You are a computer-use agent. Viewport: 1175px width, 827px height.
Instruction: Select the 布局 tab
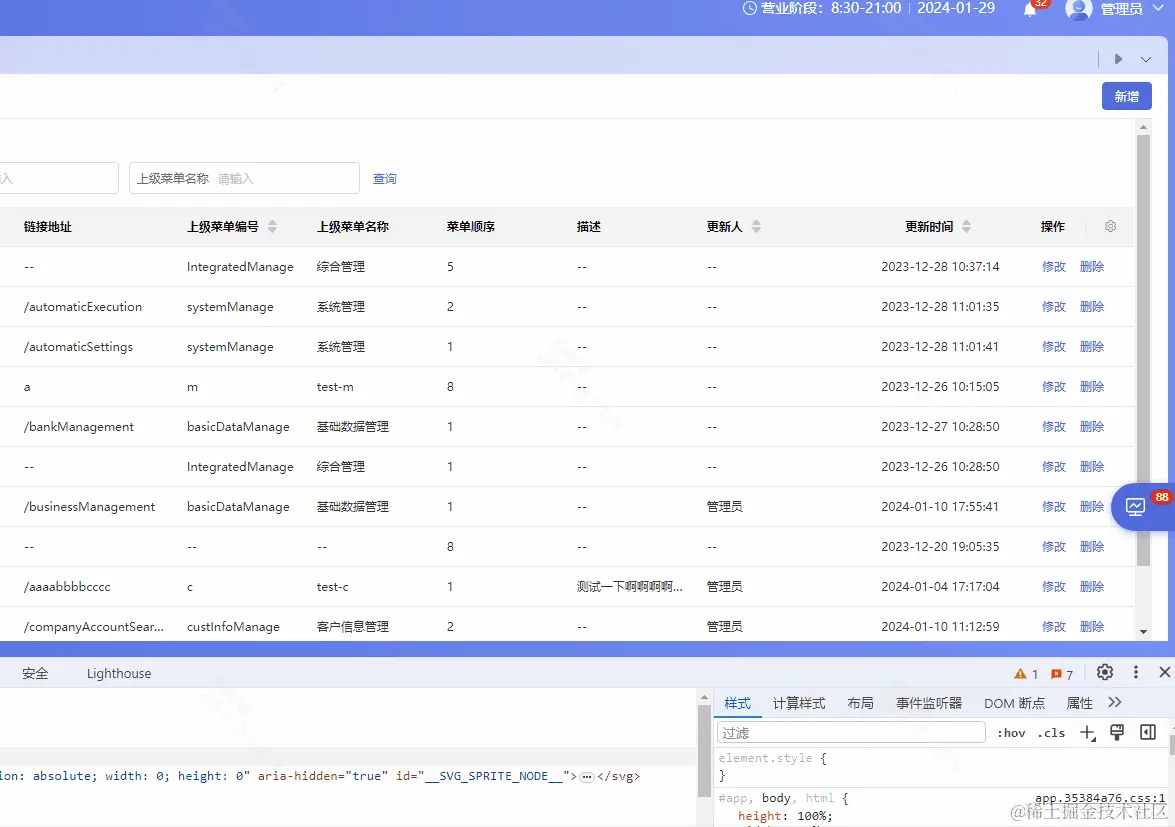860,703
